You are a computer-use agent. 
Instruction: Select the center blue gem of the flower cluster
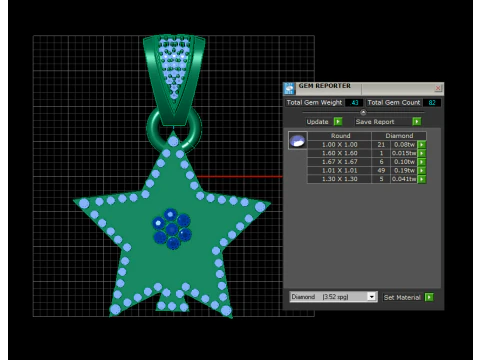point(172,229)
